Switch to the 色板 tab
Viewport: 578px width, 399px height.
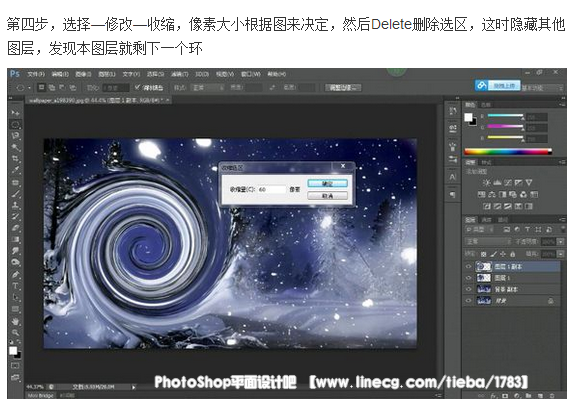(486, 105)
